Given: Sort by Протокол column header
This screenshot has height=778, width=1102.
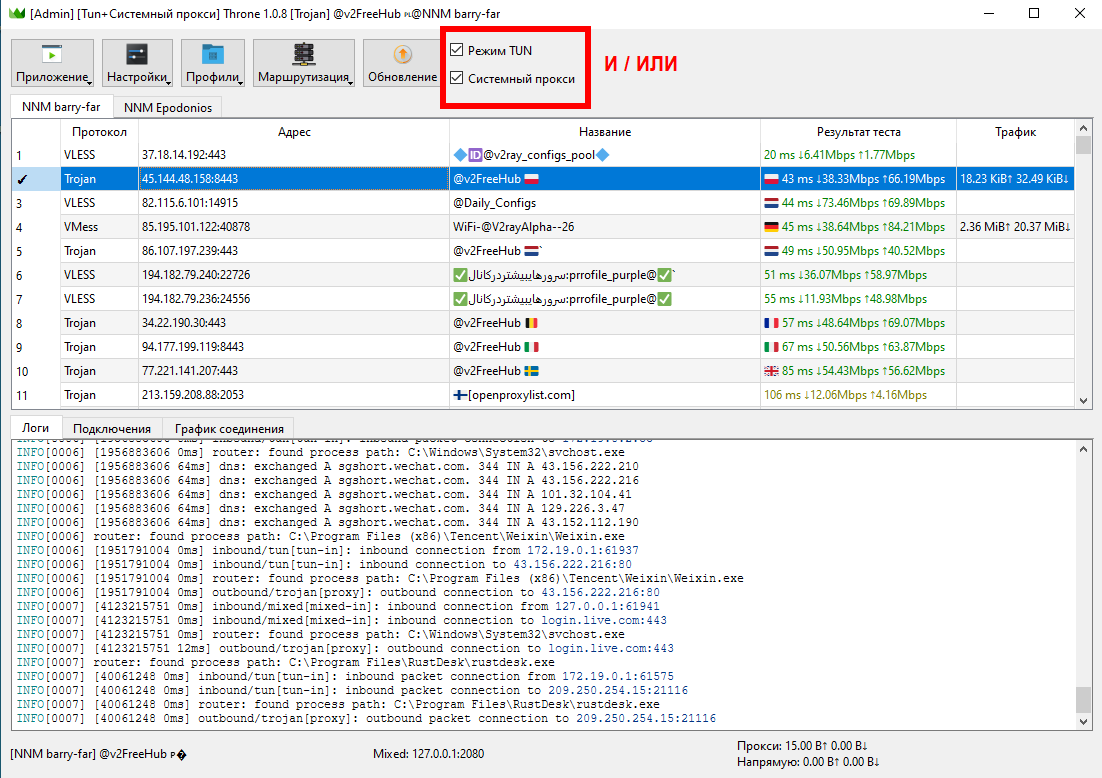Looking at the screenshot, I should 99,132.
